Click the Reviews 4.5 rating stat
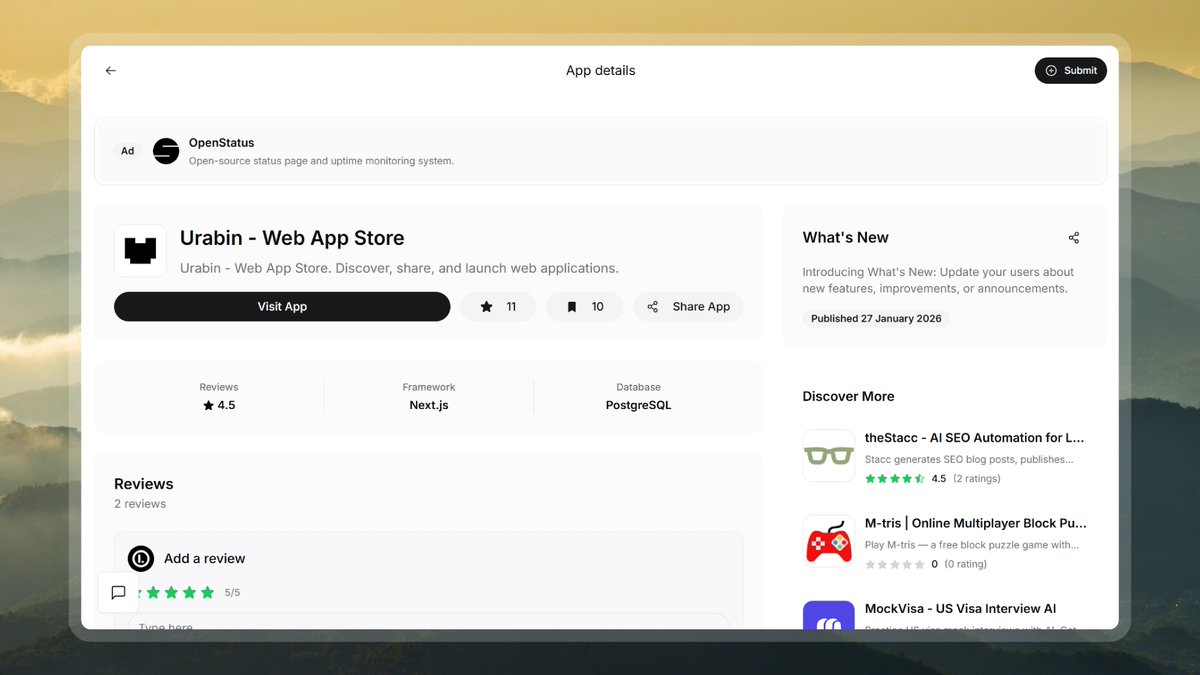This screenshot has width=1200, height=675. tap(219, 397)
